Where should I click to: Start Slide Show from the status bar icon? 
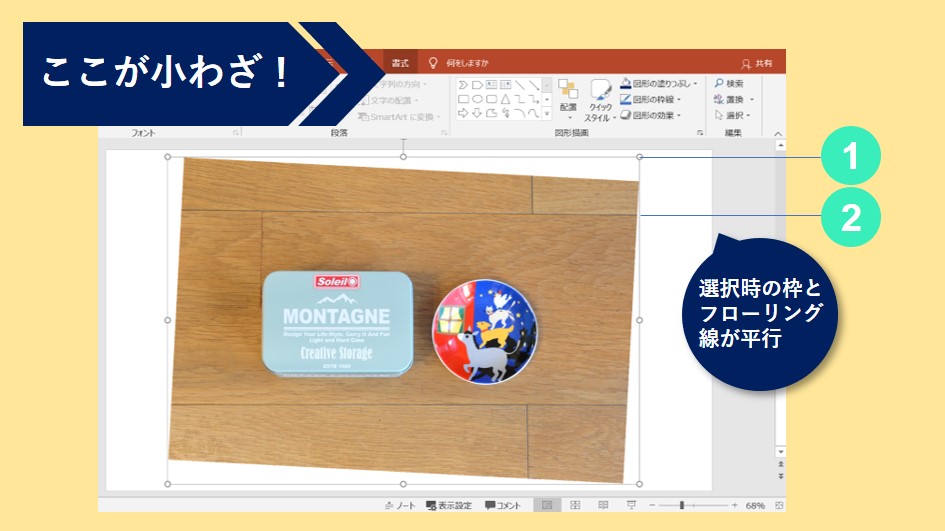click(x=631, y=505)
